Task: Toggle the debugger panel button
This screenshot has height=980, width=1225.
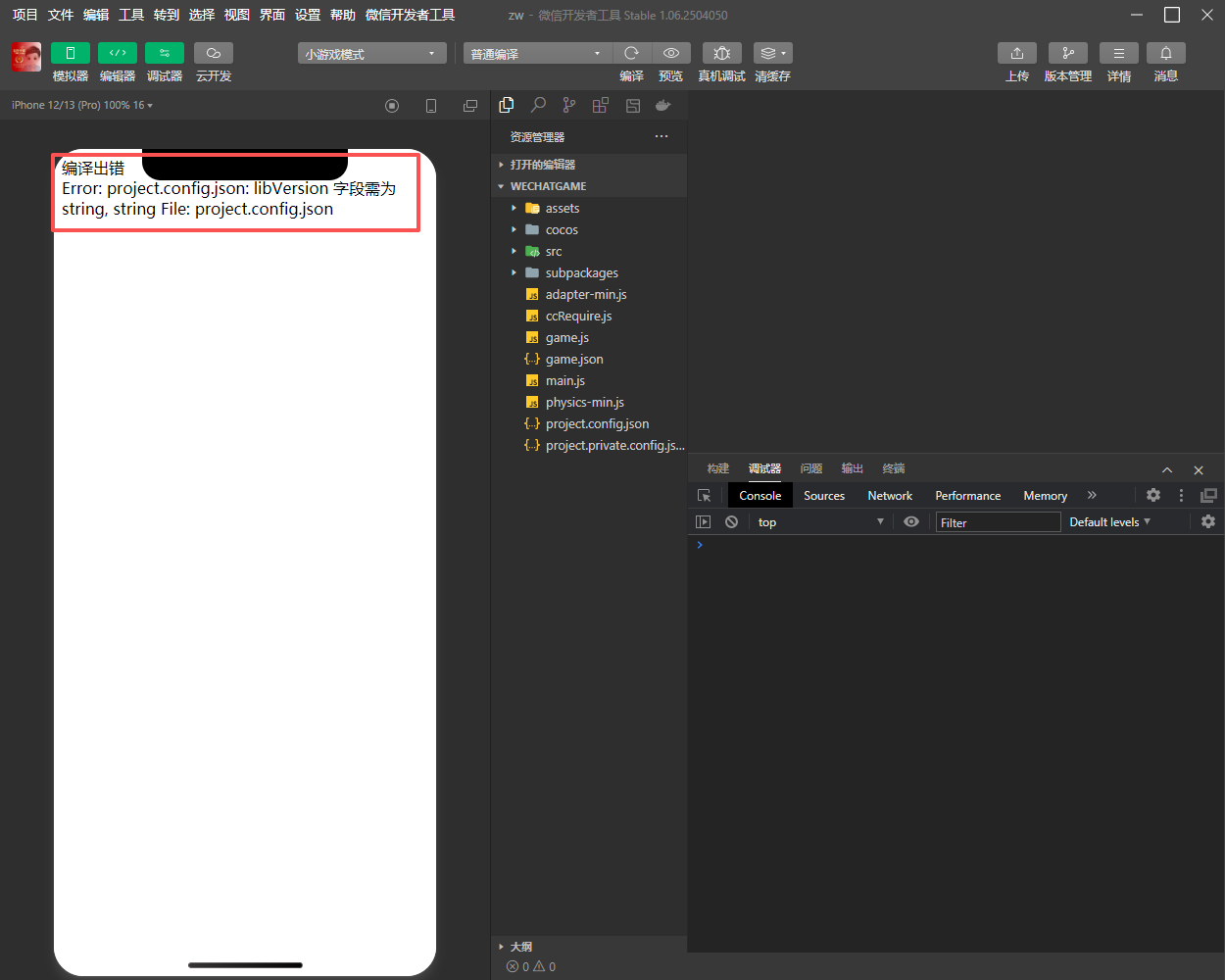Action: click(165, 53)
